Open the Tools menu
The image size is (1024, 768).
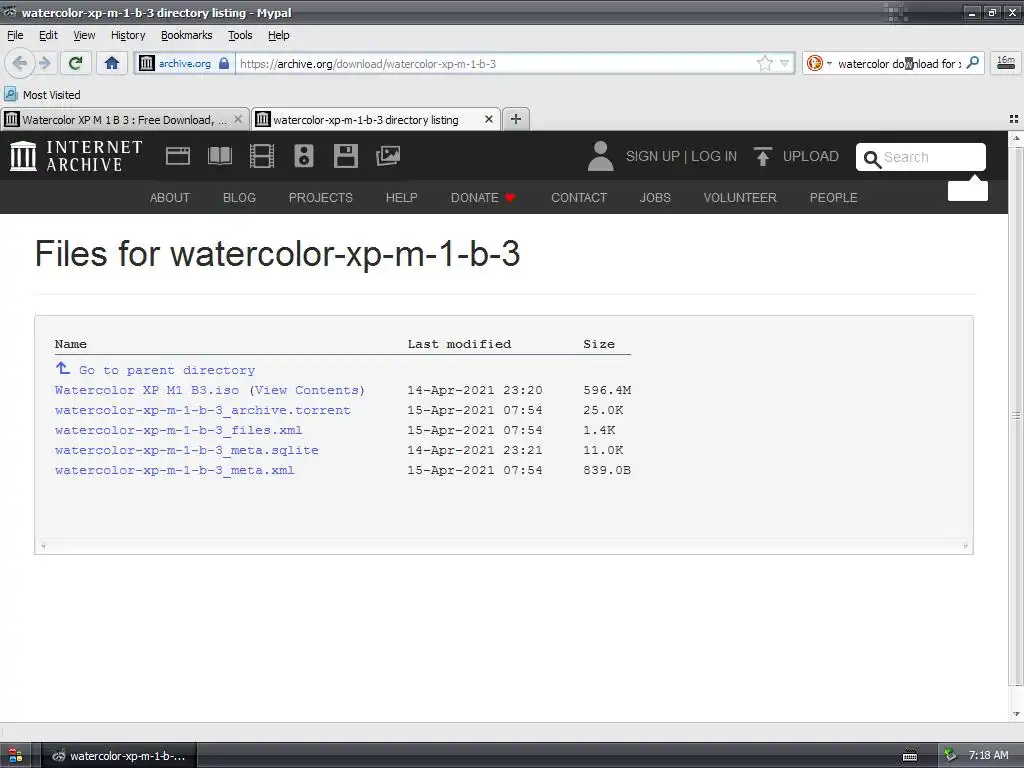pyautogui.click(x=240, y=35)
